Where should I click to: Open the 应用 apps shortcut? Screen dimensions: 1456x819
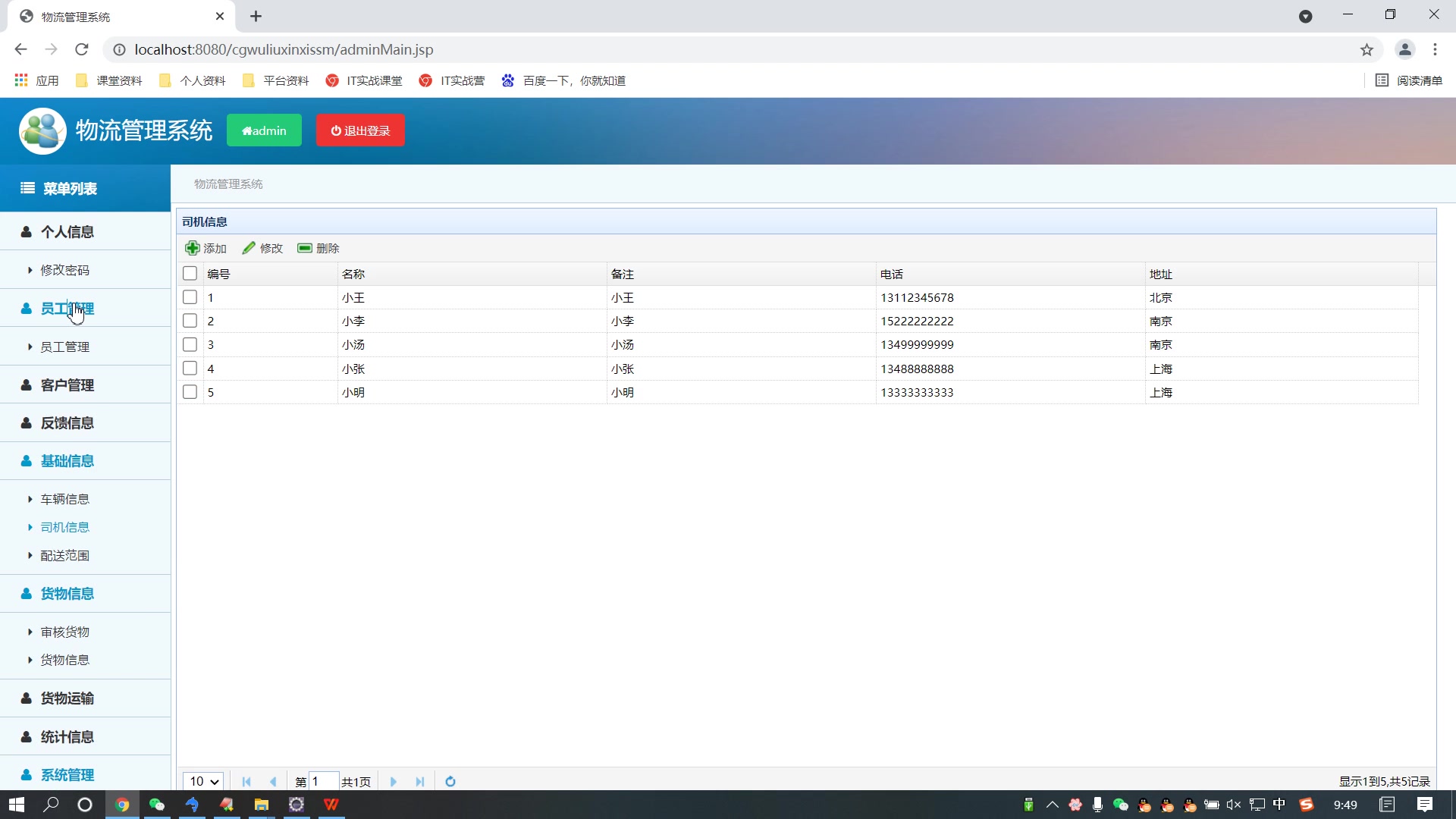pyautogui.click(x=36, y=80)
